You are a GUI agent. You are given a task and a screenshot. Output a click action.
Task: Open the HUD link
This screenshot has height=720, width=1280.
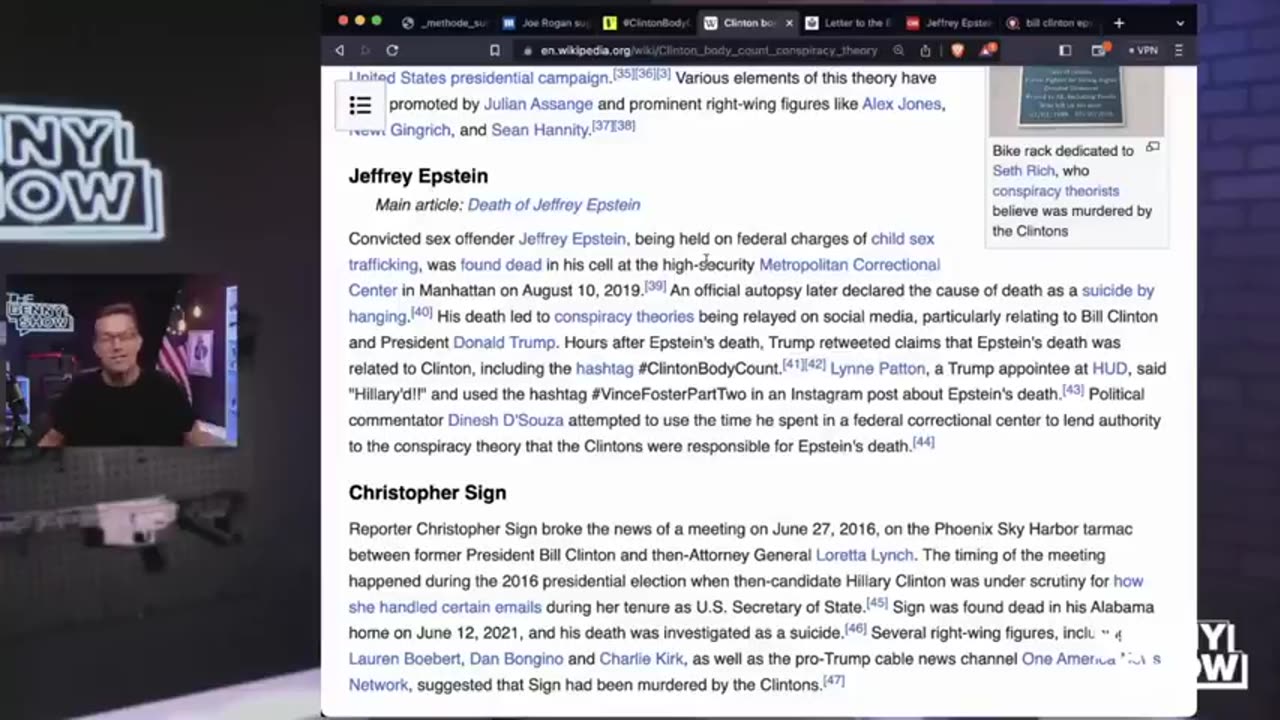[x=1109, y=369]
